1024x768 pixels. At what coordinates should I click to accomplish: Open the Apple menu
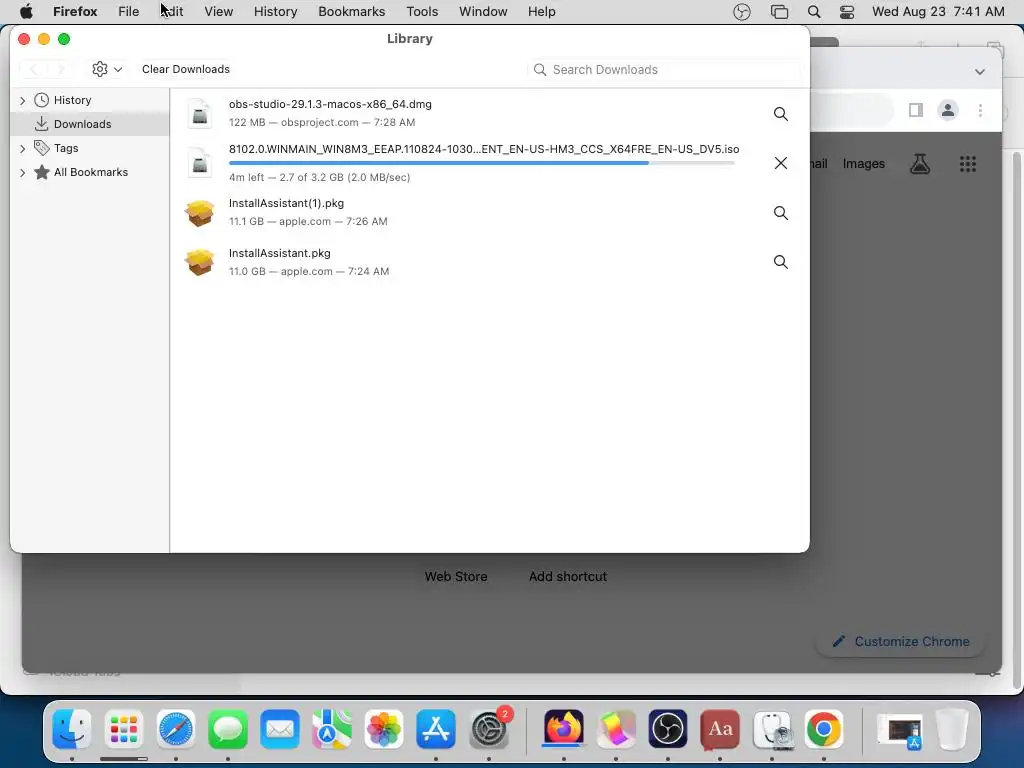(26, 12)
